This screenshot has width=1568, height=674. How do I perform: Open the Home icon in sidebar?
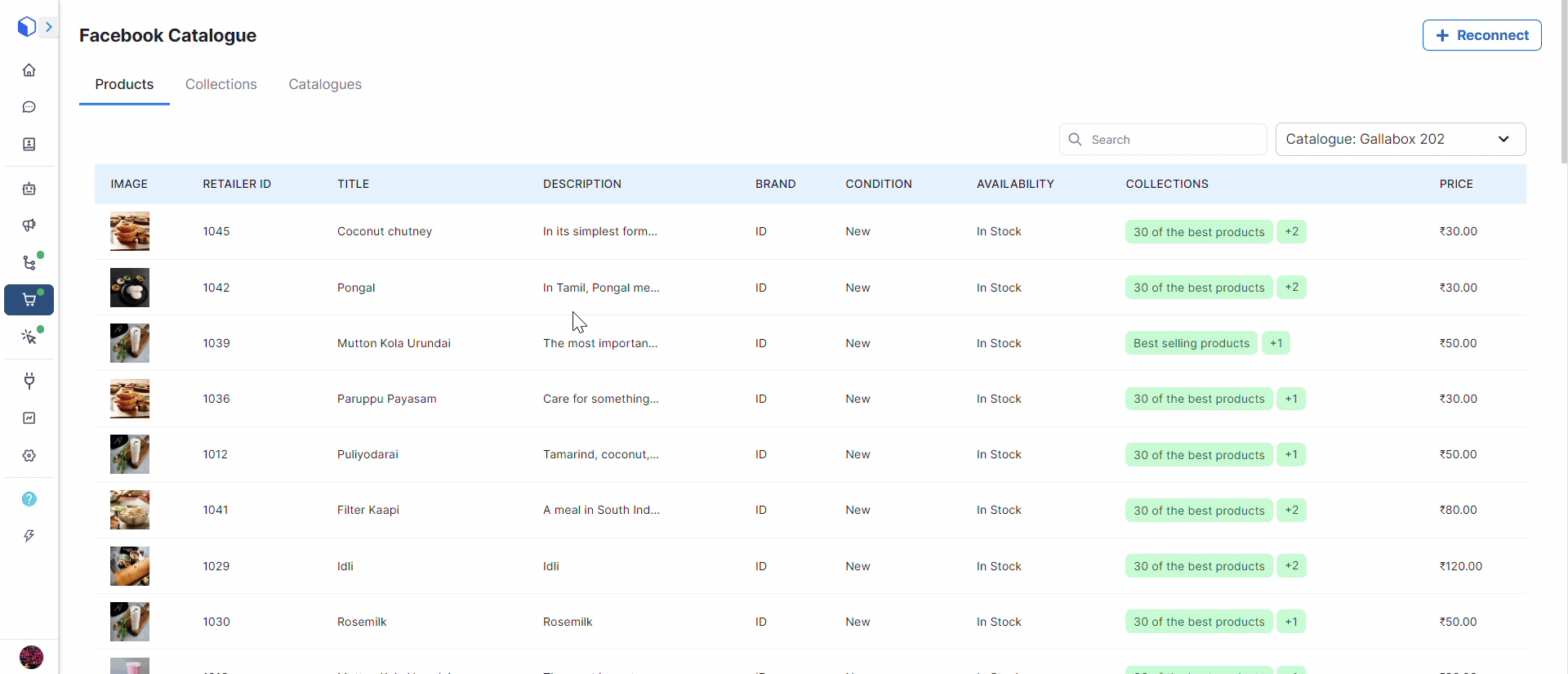[x=29, y=70]
